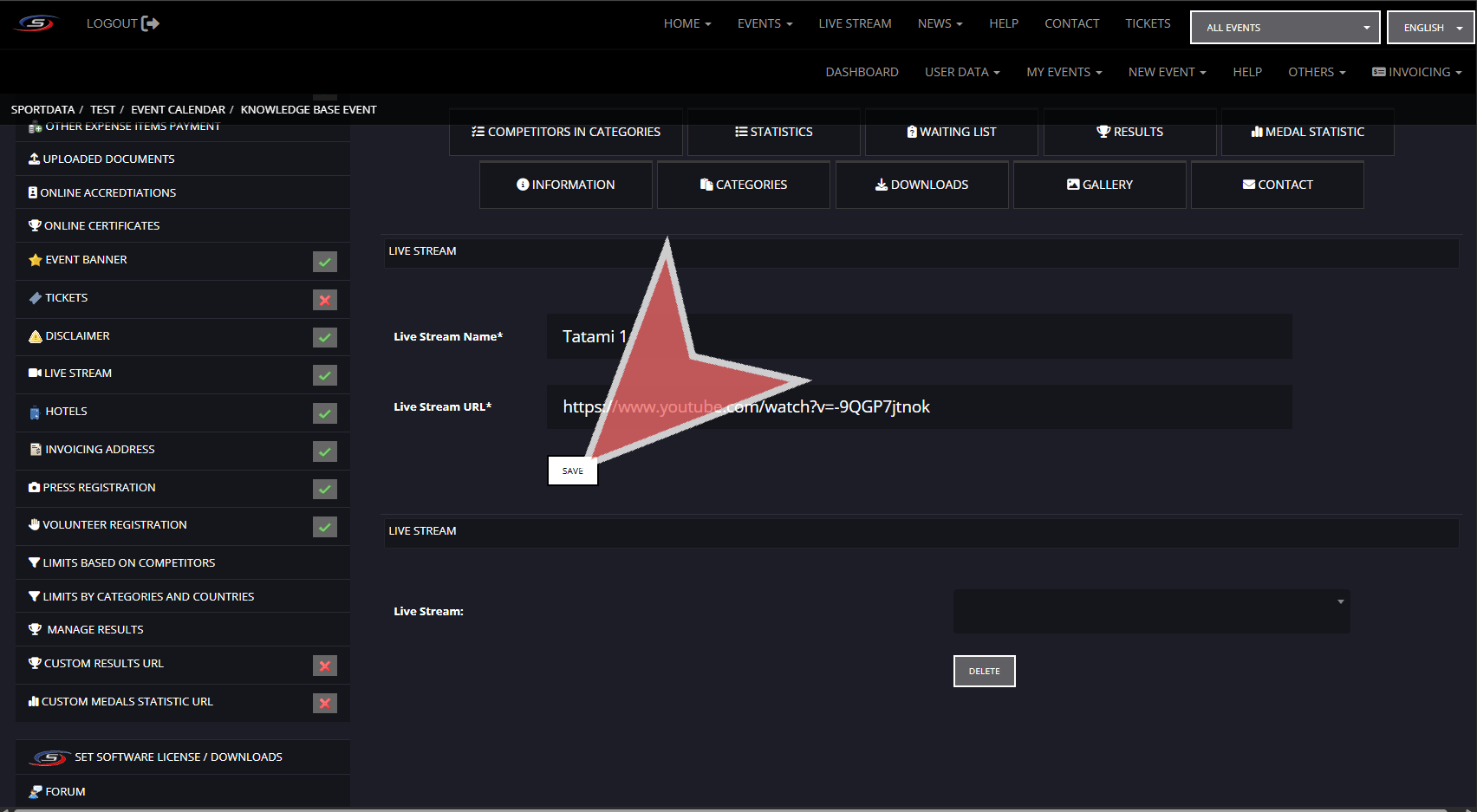This screenshot has width=1477, height=812.
Task: Click the Live Stream URL field
Action: (x=919, y=407)
